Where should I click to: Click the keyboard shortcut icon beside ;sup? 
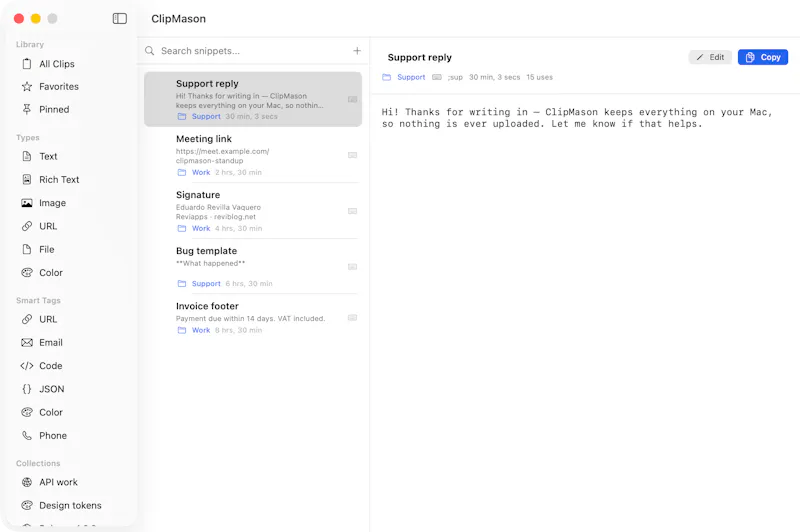[437, 77]
